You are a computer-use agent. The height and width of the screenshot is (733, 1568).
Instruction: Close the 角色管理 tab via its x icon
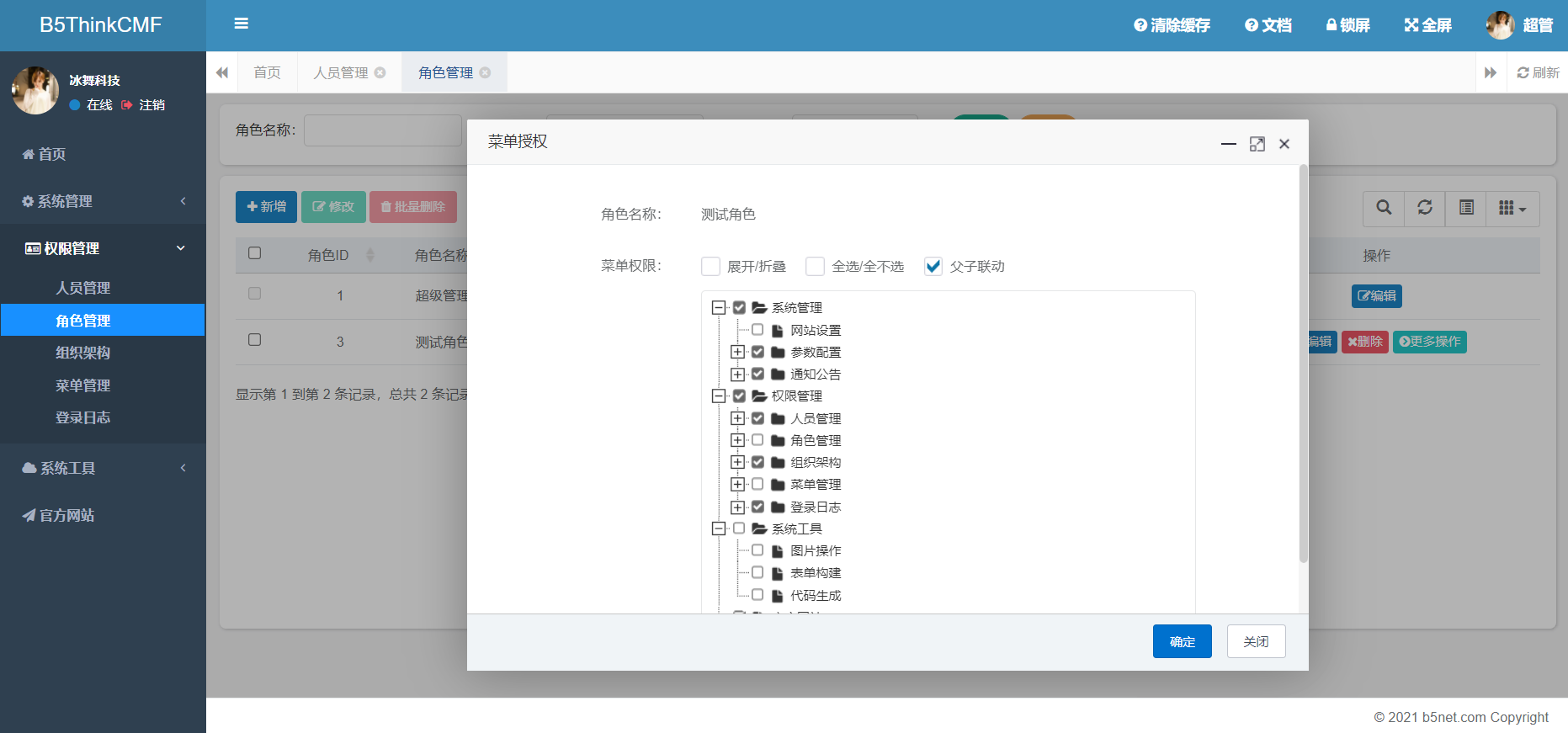[x=485, y=72]
